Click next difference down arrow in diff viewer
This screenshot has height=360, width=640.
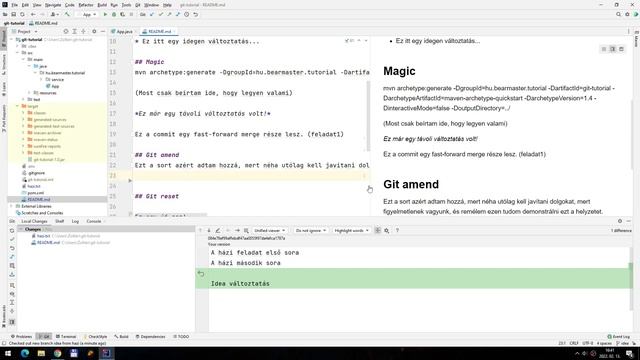click(209, 231)
